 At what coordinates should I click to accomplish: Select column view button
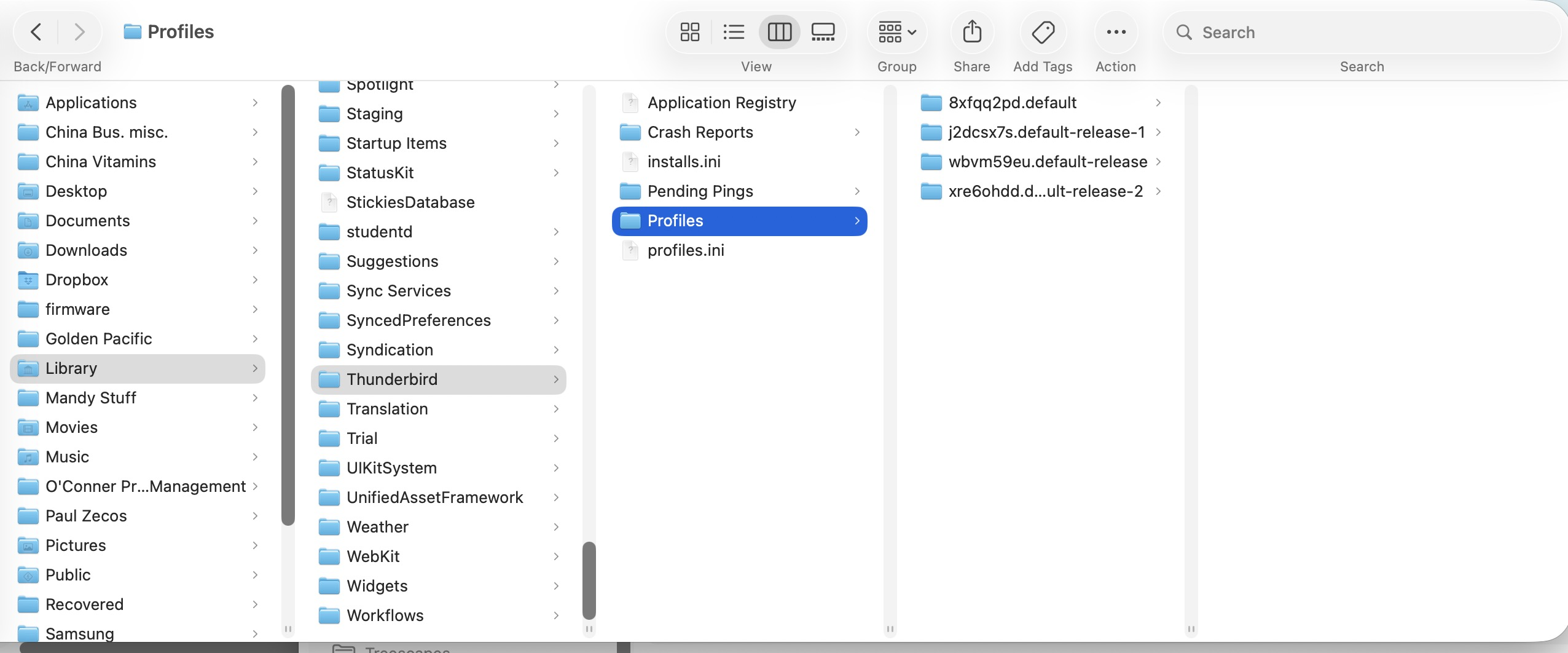[x=779, y=32]
